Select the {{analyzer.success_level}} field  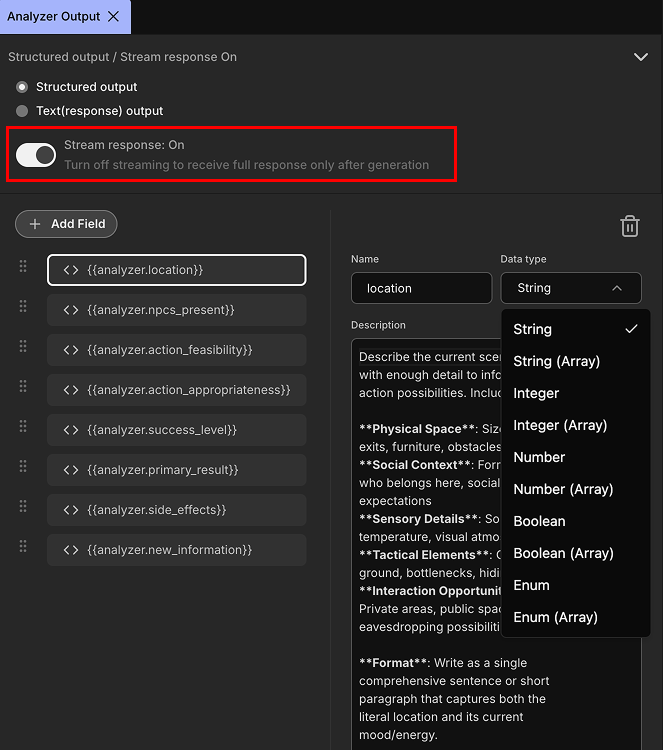click(177, 430)
